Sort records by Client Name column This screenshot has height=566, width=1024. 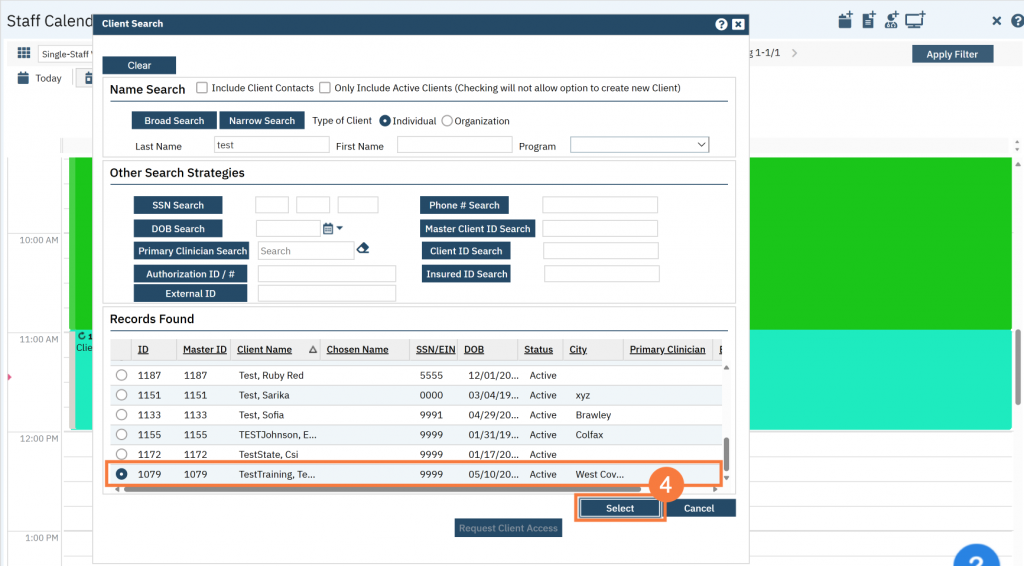pyautogui.click(x=265, y=350)
